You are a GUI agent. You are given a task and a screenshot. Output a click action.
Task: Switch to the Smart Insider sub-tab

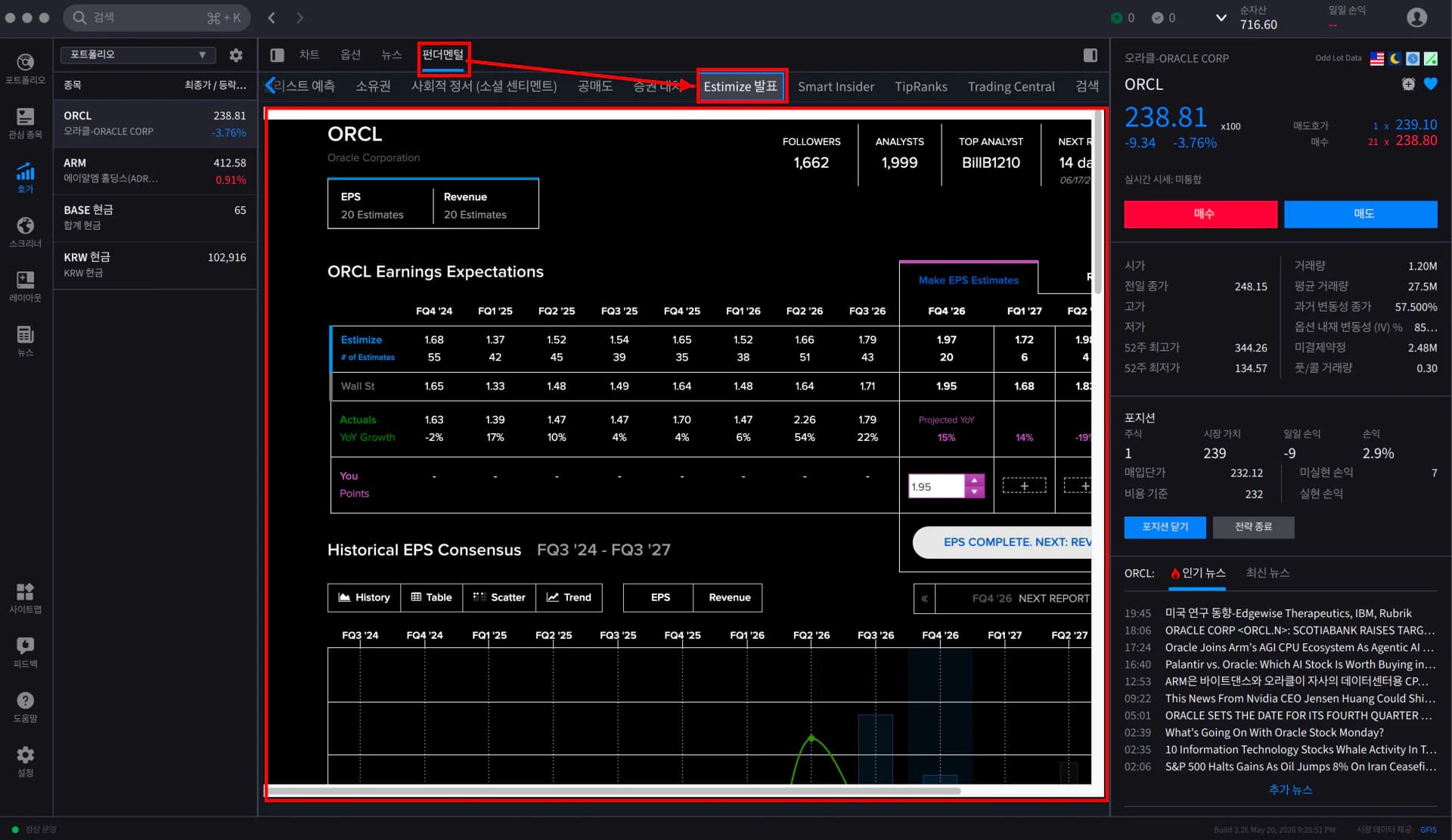click(x=836, y=86)
